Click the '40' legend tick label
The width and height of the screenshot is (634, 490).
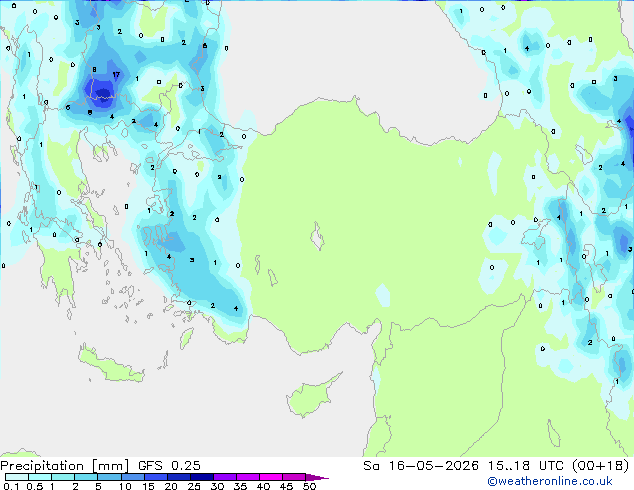[x=263, y=486]
